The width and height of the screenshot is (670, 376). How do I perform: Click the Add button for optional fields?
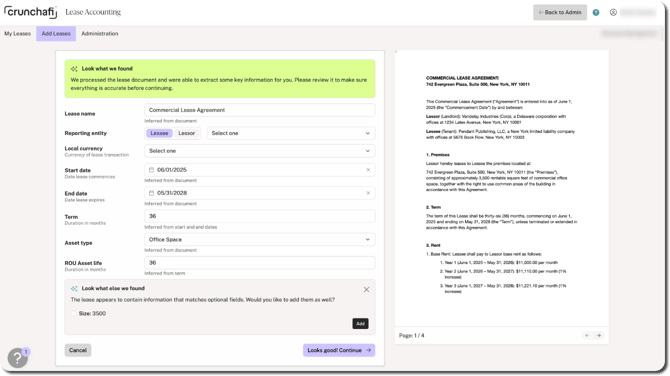[360, 323]
